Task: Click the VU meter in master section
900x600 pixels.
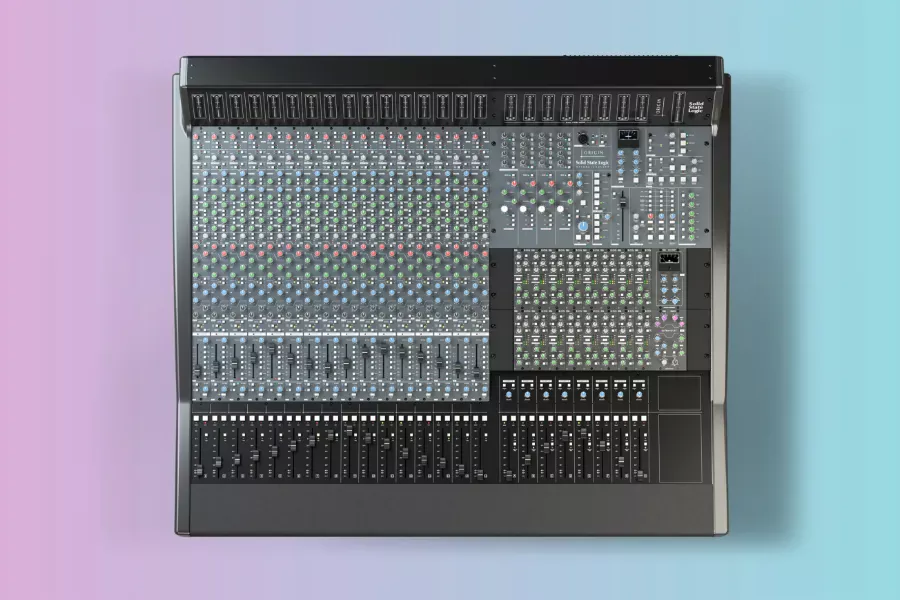Action: tap(629, 135)
